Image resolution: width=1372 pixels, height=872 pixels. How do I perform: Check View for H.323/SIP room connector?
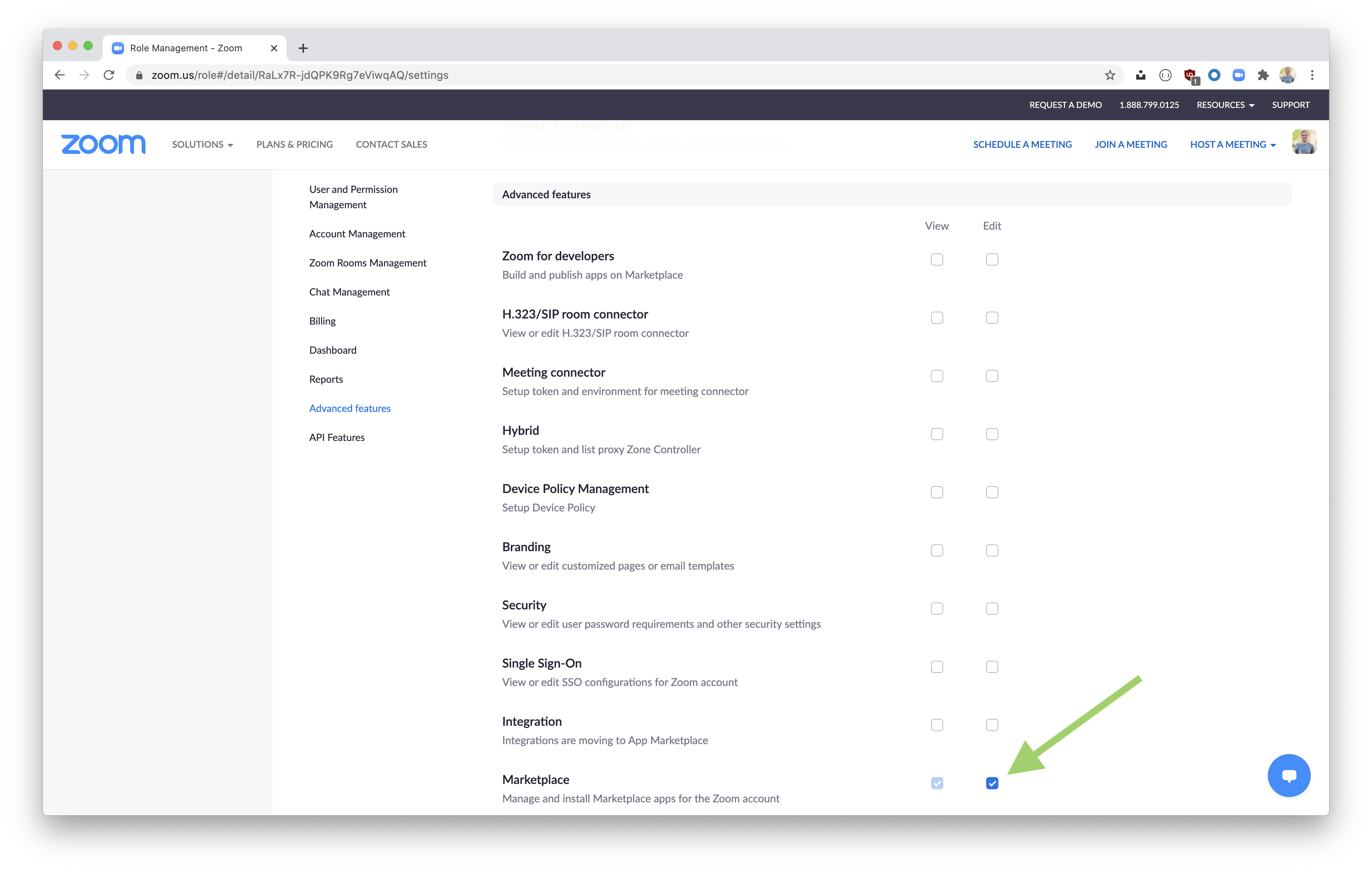[x=937, y=318]
